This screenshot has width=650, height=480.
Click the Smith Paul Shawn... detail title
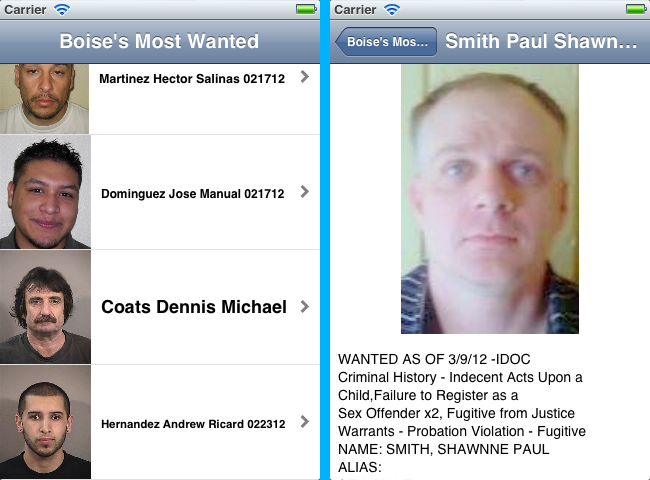(541, 41)
